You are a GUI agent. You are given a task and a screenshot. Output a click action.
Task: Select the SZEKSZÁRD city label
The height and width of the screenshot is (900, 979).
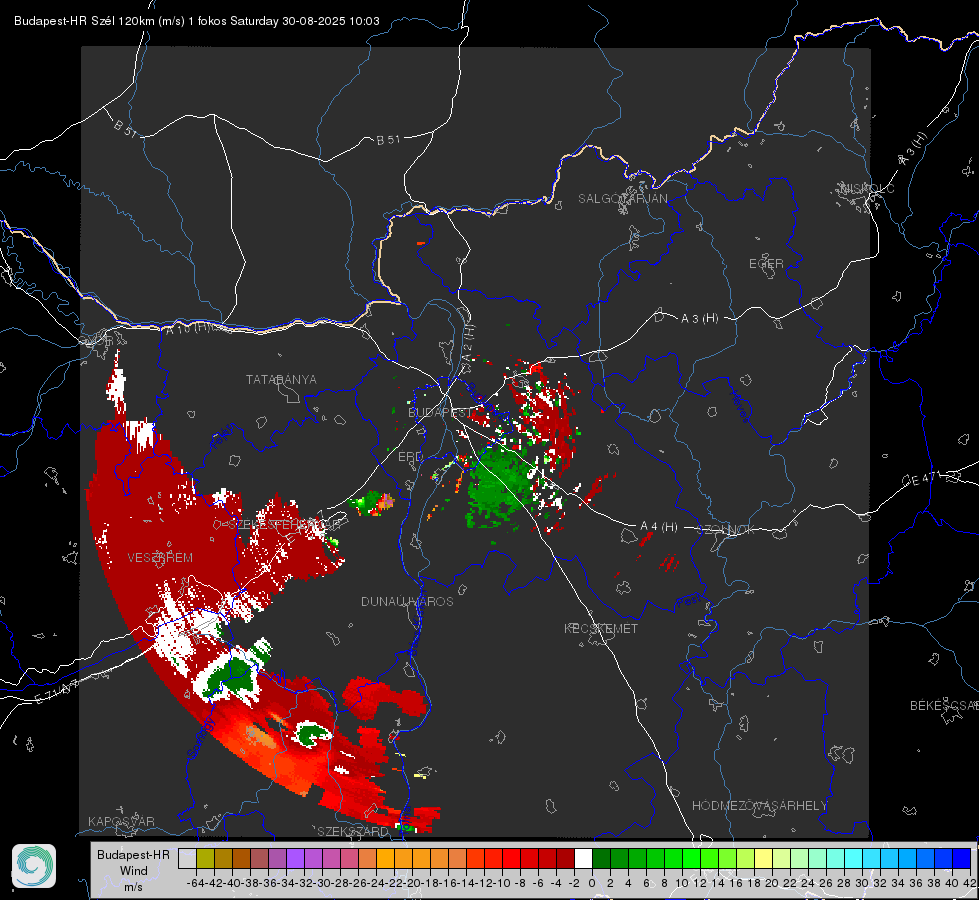tap(353, 831)
